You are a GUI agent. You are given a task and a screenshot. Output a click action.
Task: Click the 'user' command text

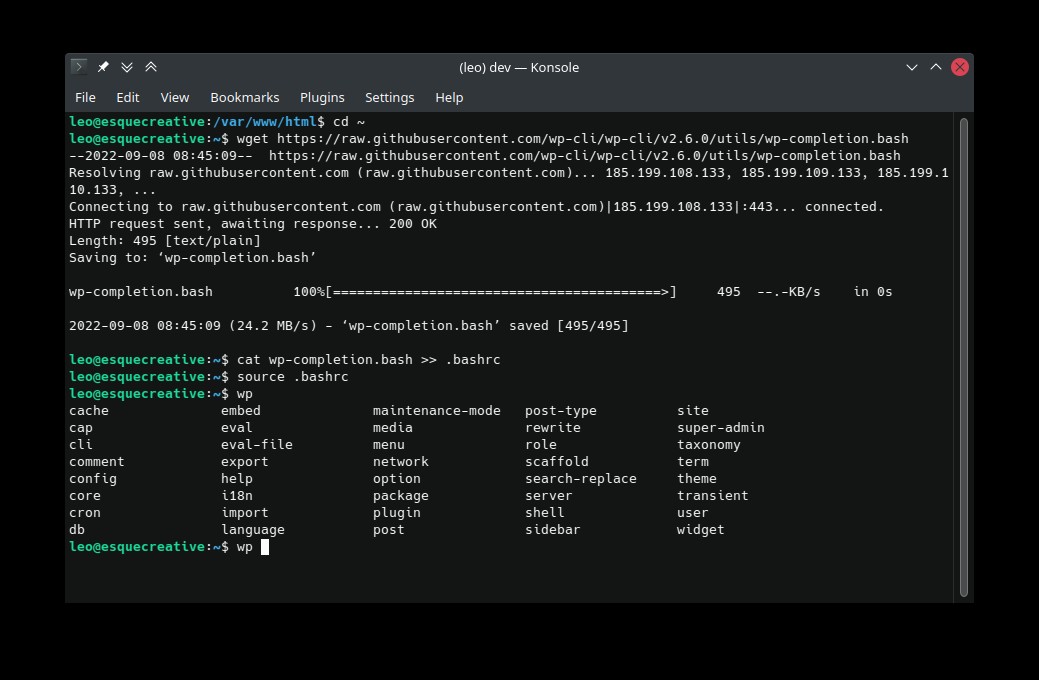pos(692,513)
